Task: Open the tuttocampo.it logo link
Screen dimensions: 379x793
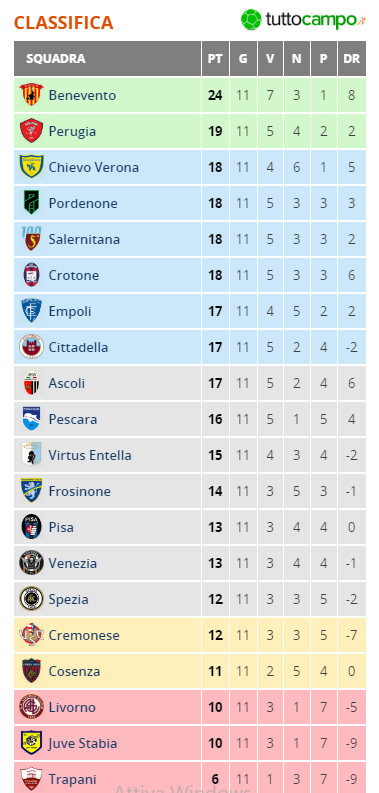Action: click(x=303, y=20)
